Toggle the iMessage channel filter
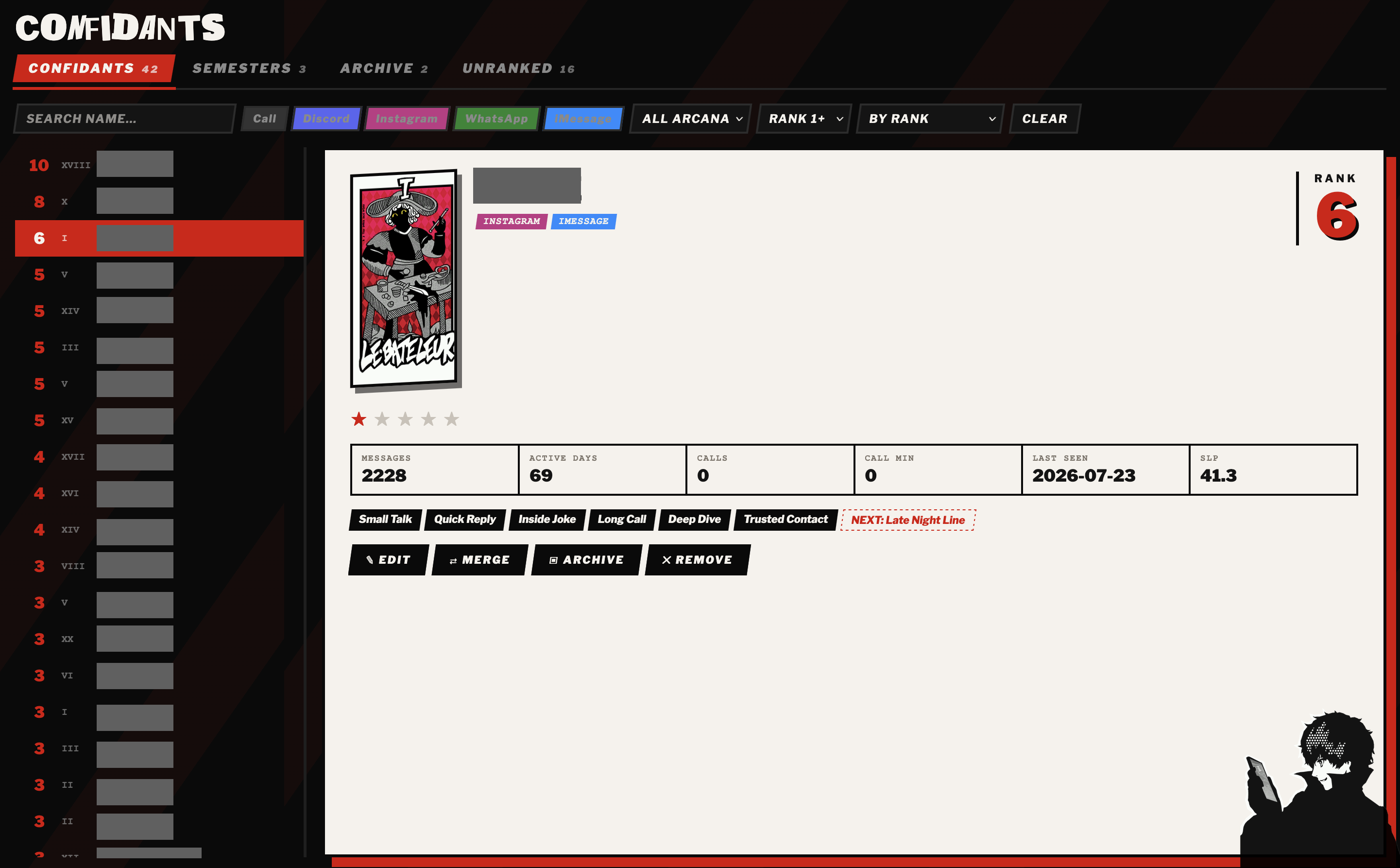This screenshot has width=1400, height=868. point(583,118)
